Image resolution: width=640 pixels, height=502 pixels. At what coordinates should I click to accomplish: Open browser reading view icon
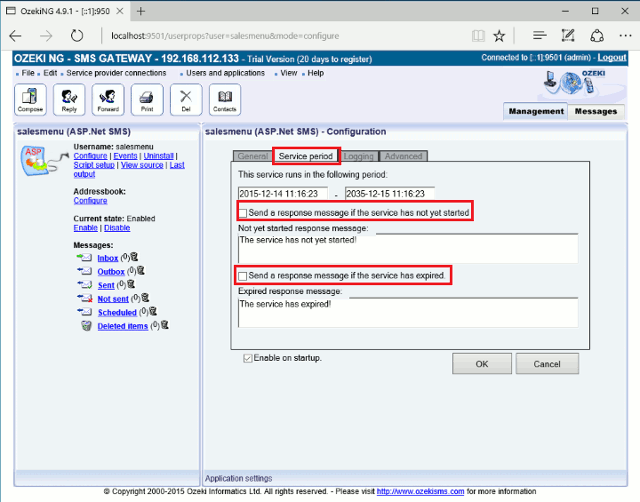pos(478,36)
